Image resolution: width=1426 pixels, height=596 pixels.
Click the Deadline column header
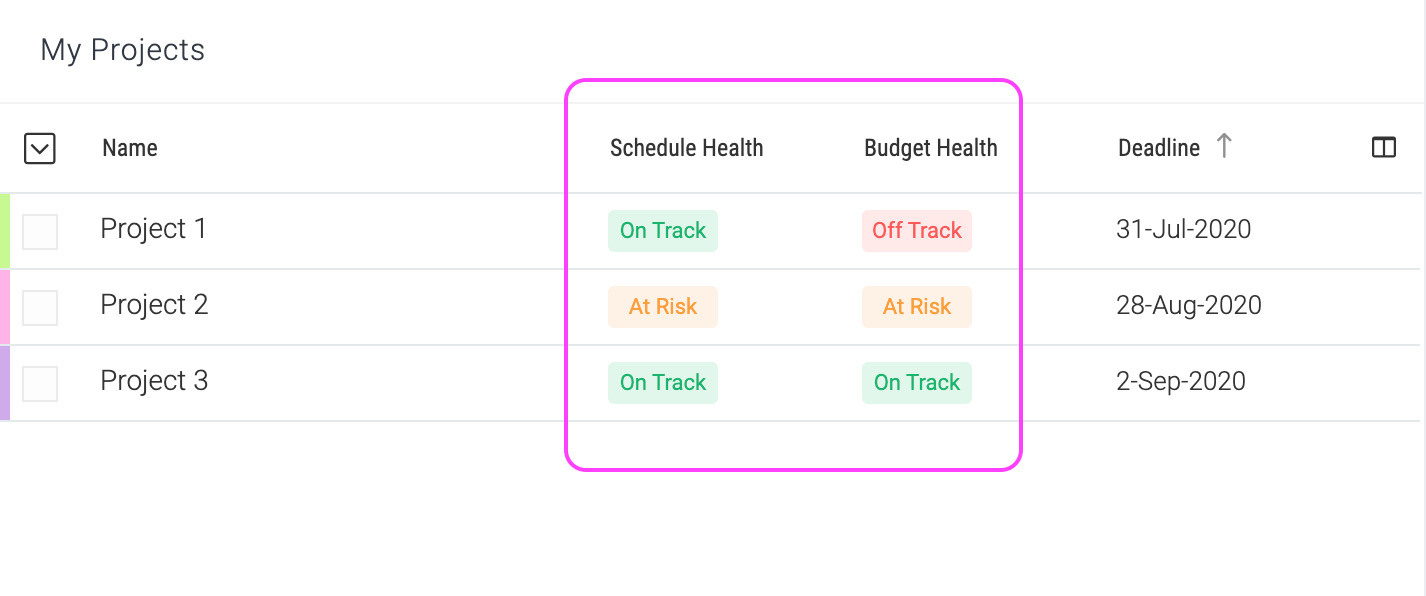(x=1159, y=148)
